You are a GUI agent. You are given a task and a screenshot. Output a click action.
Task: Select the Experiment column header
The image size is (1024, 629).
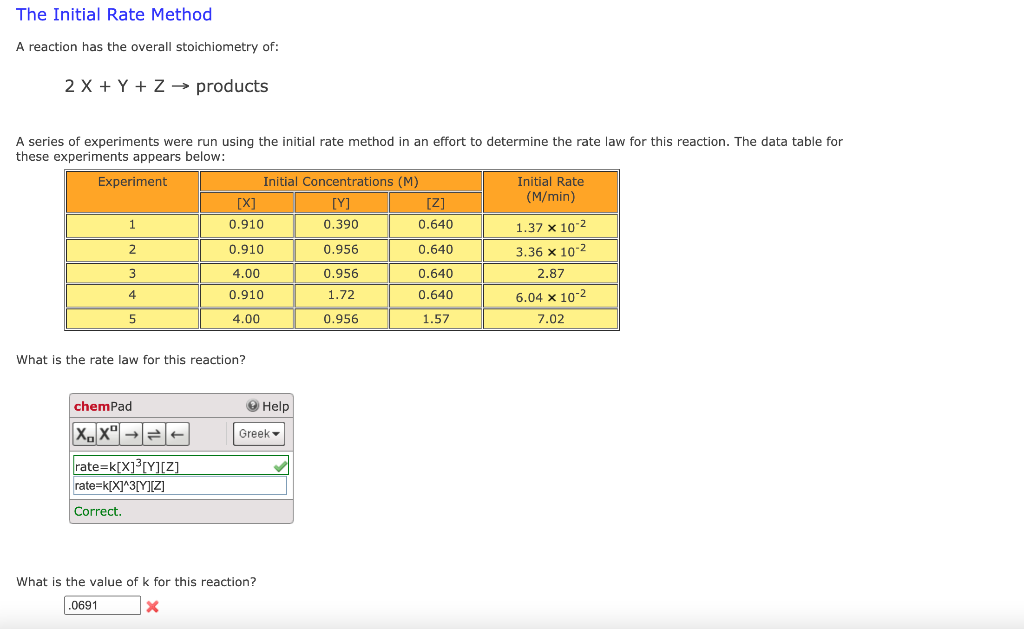click(131, 181)
